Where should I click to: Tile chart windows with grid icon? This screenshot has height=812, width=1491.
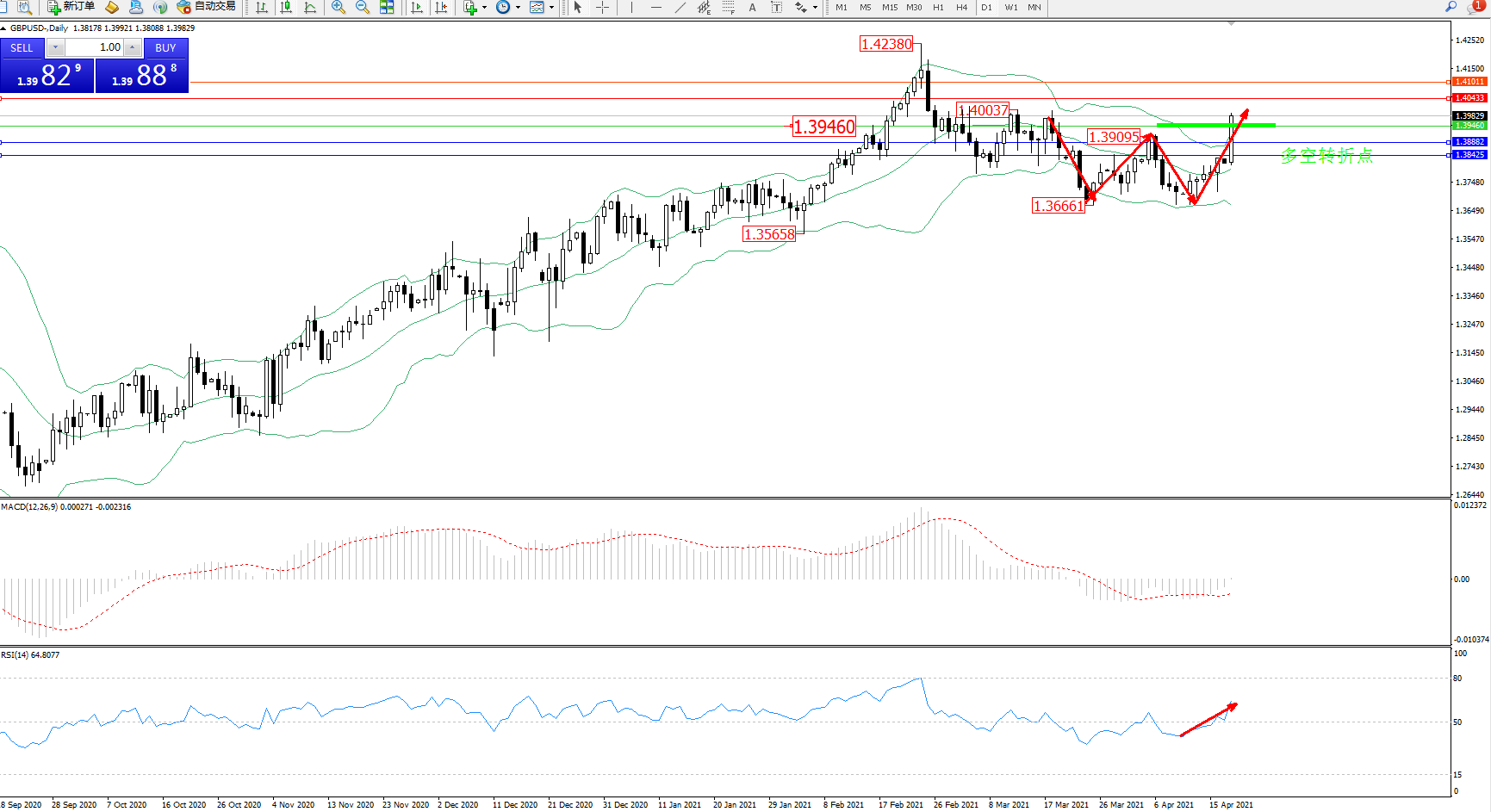point(387,7)
